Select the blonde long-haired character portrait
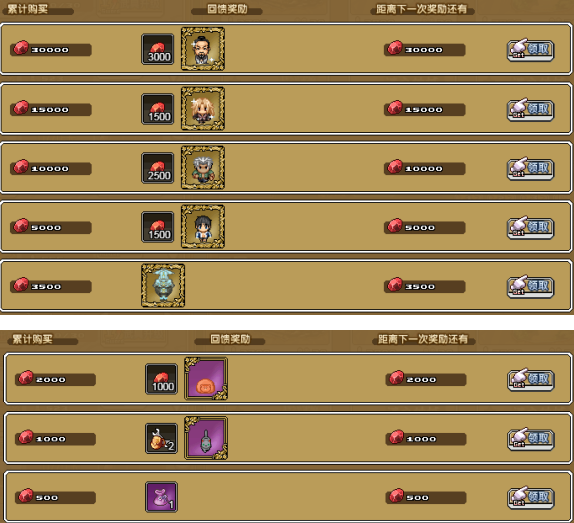 pos(203,108)
